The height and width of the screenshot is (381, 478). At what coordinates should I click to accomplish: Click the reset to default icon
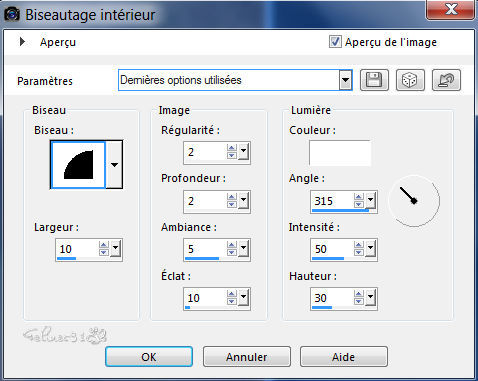point(446,80)
